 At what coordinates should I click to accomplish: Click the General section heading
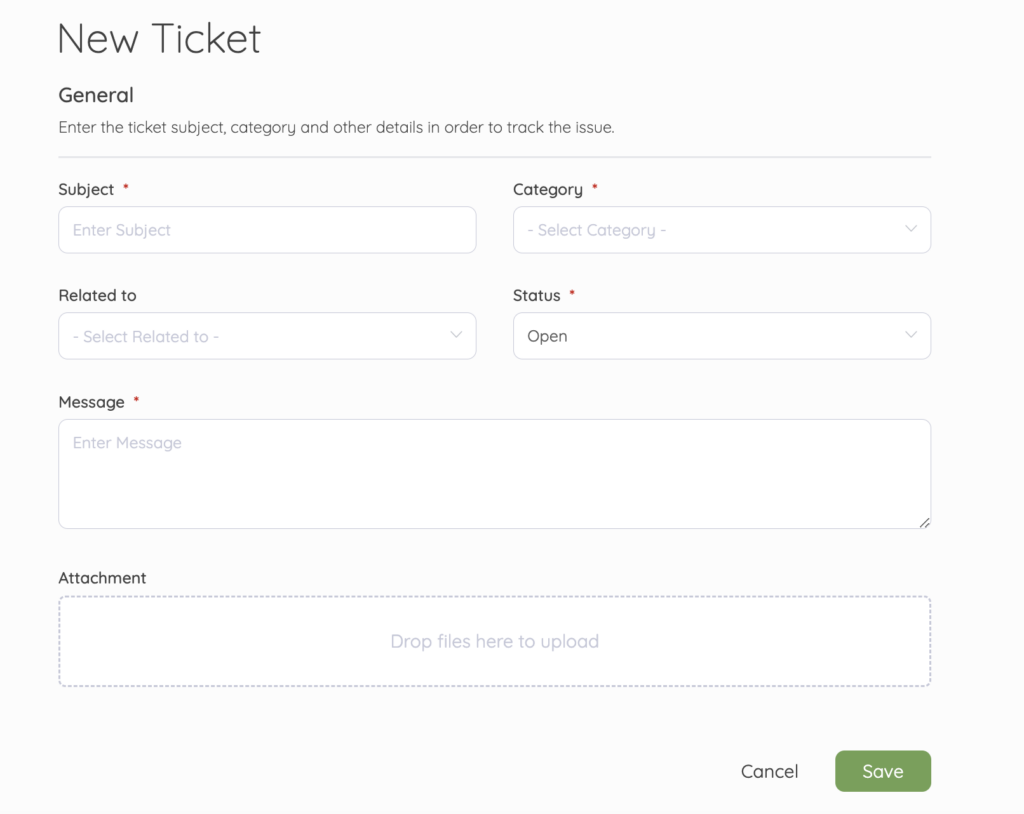click(x=96, y=95)
